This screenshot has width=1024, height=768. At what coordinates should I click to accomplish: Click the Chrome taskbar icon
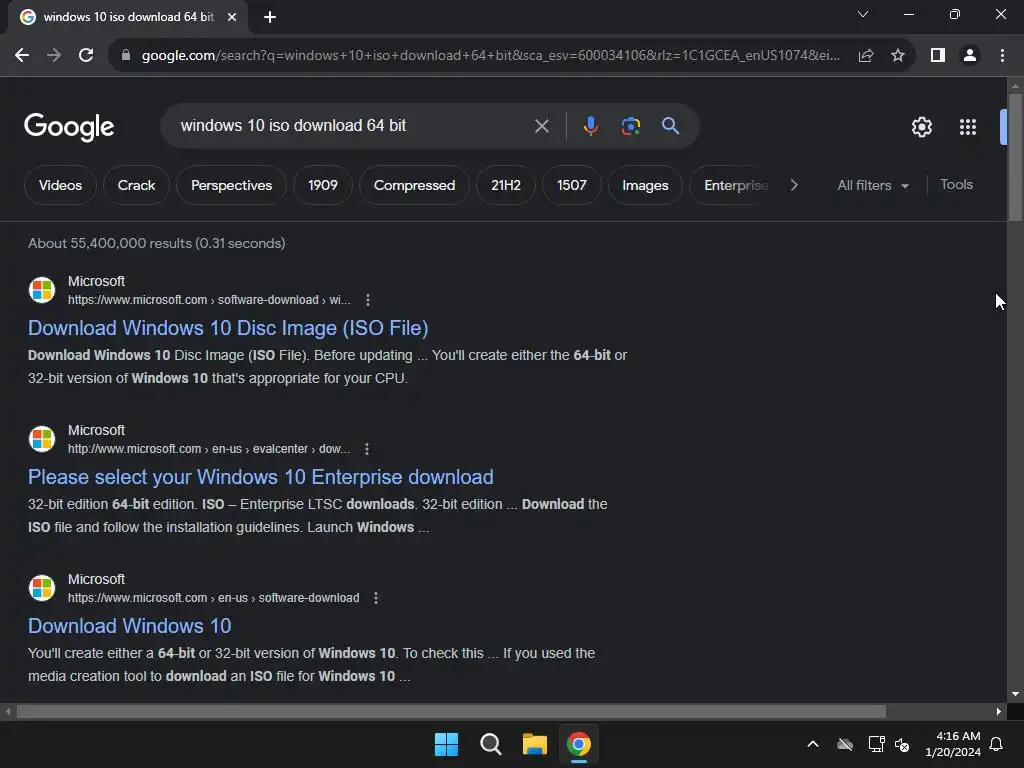tap(579, 744)
